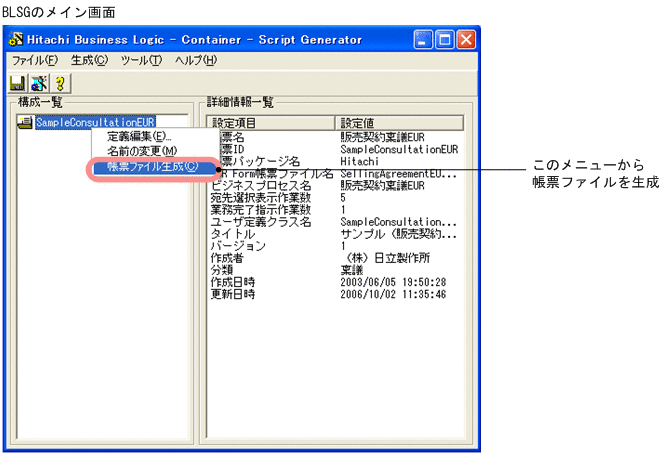Click the tool settings toolbar icon
Screen dimensions: 663x457
[x=38, y=83]
